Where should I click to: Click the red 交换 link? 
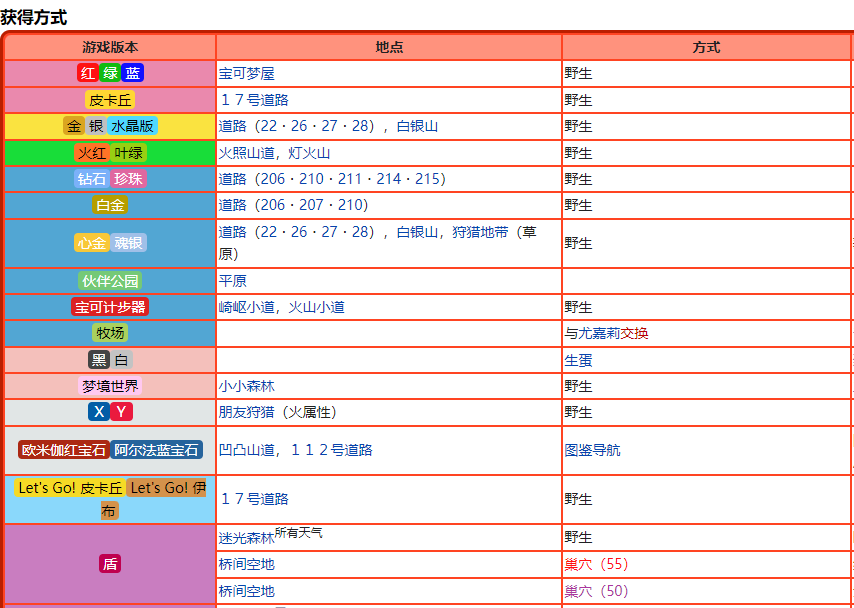pos(635,333)
